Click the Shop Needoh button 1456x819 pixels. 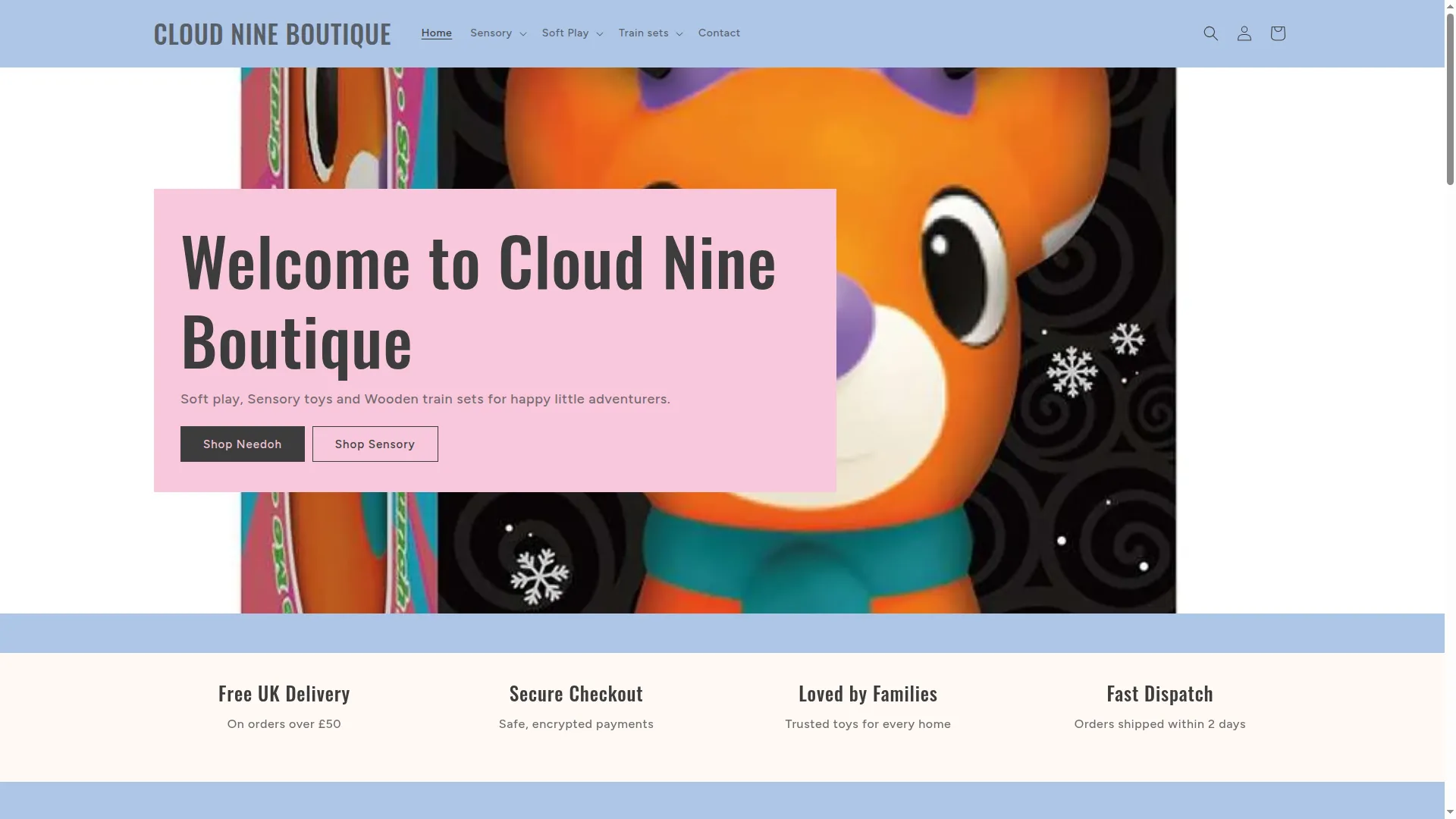(x=242, y=444)
